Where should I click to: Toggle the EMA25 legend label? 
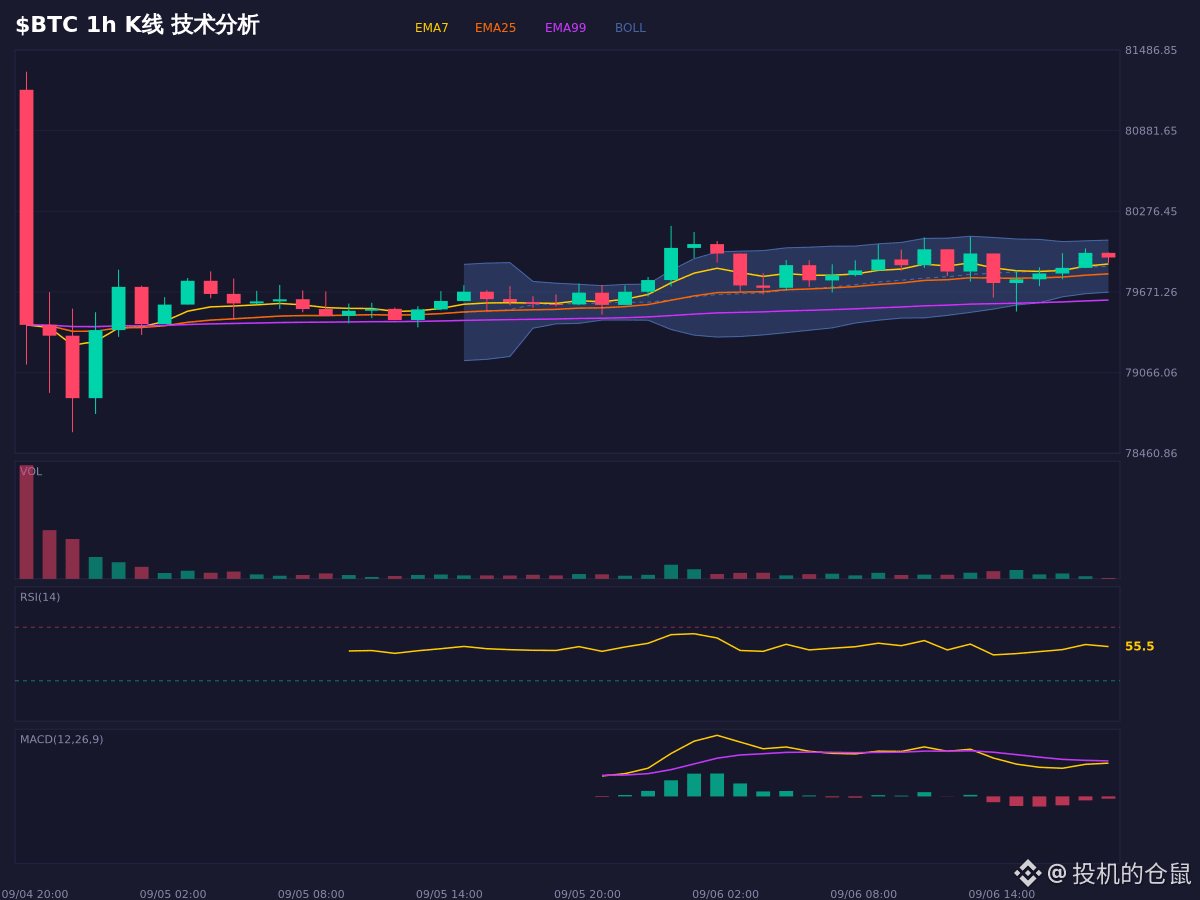coord(496,28)
